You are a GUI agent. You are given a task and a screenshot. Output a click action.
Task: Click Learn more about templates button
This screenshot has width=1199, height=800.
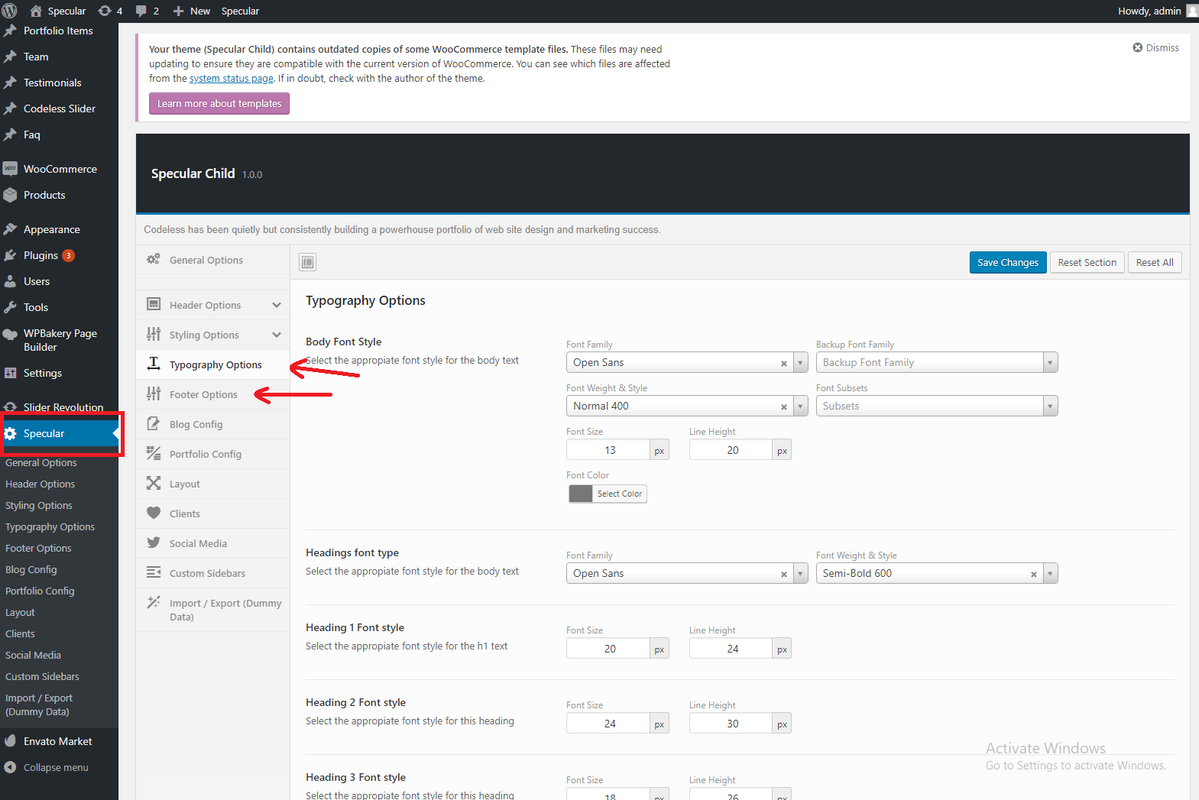click(219, 103)
